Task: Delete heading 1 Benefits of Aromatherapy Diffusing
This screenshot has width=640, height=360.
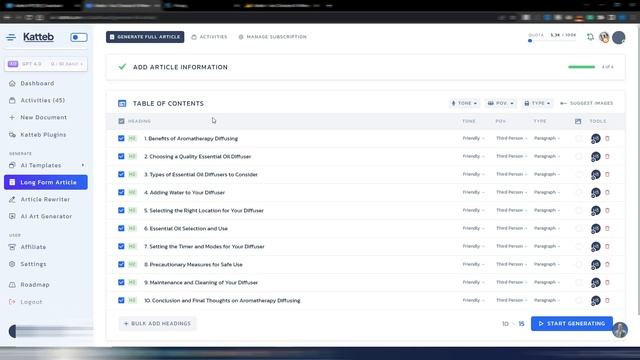Action: tap(607, 138)
